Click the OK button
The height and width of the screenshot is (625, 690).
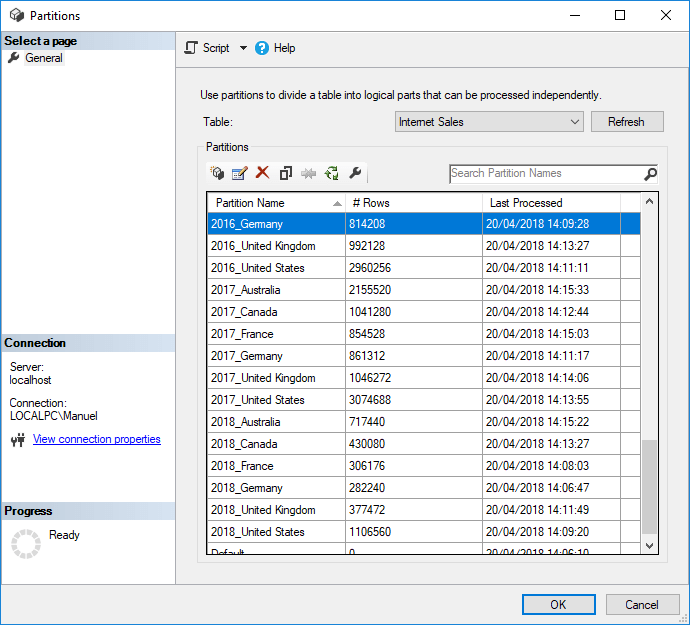point(559,604)
